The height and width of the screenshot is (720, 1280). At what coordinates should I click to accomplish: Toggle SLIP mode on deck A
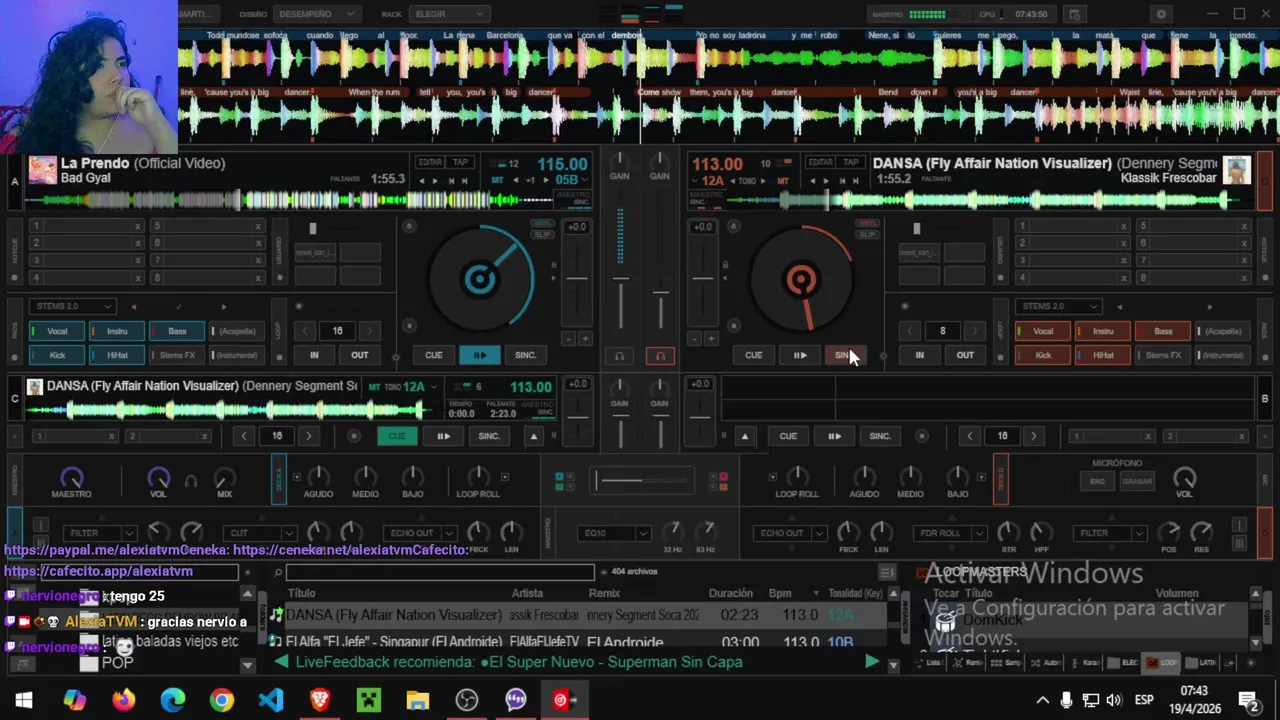[542, 234]
